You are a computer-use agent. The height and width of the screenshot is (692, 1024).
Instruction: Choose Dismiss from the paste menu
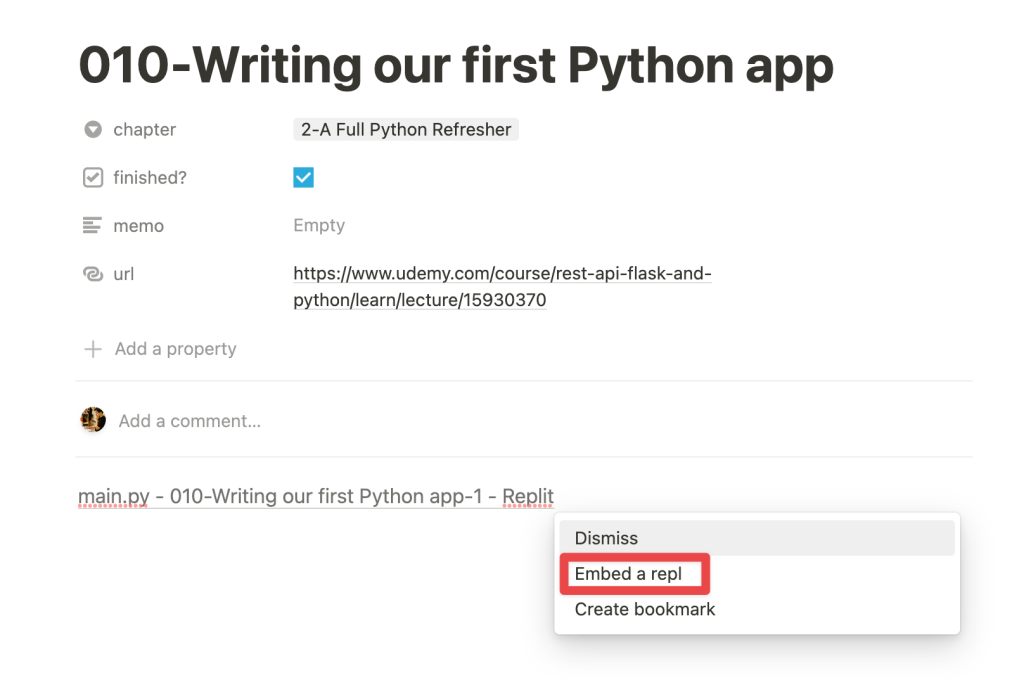click(606, 538)
